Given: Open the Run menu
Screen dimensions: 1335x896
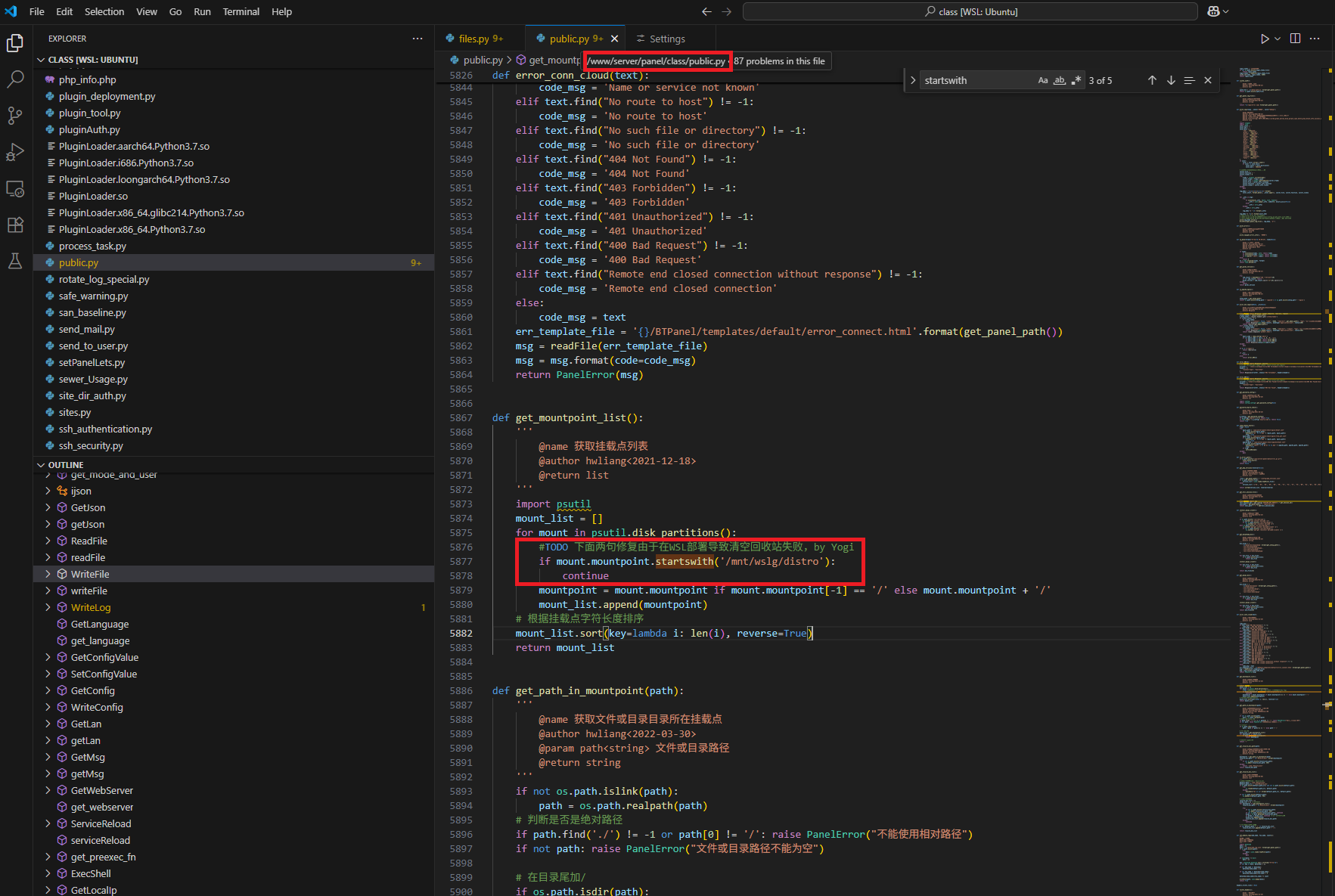Looking at the screenshot, I should pos(202,11).
